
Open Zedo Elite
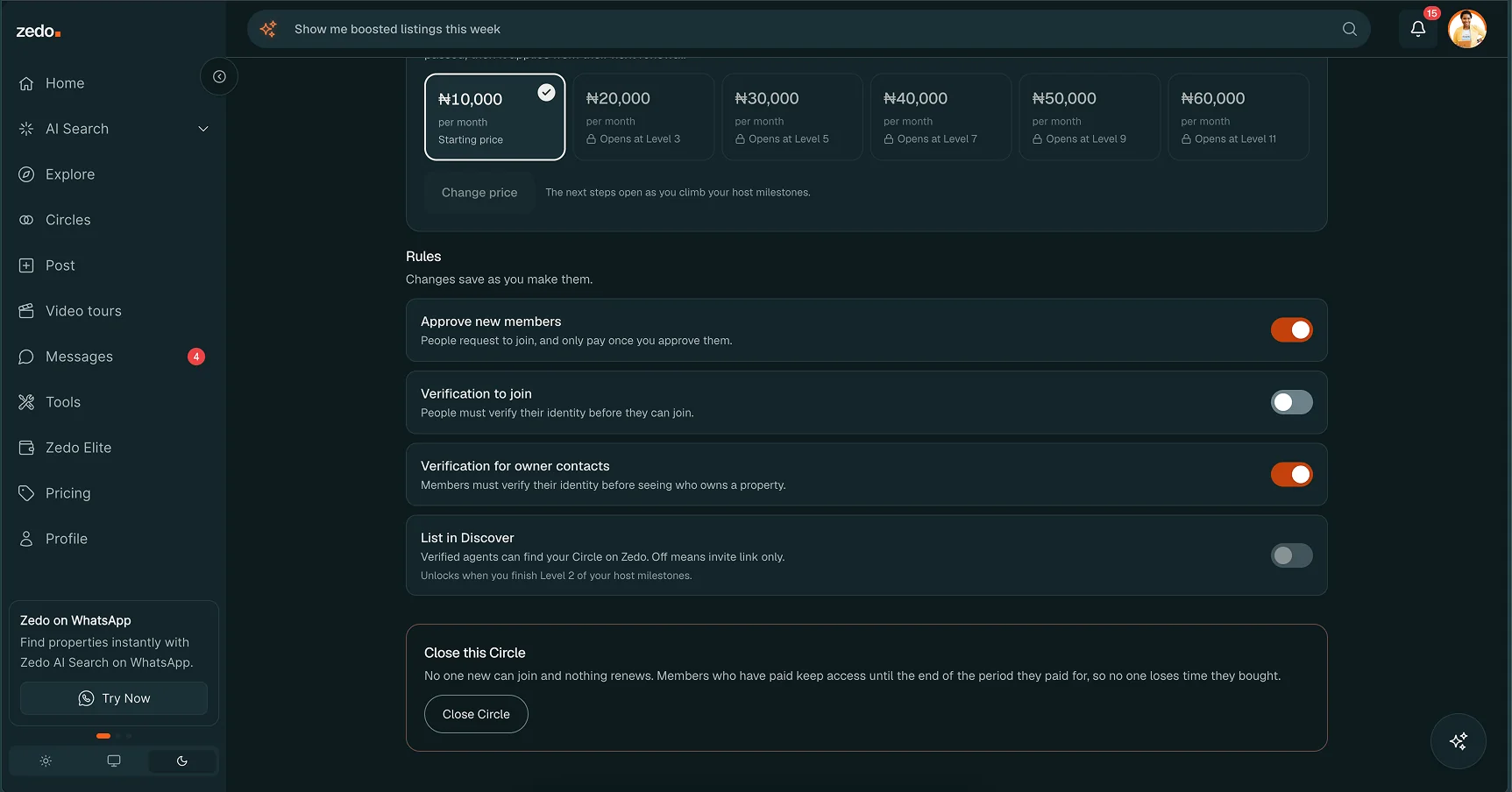[114, 448]
